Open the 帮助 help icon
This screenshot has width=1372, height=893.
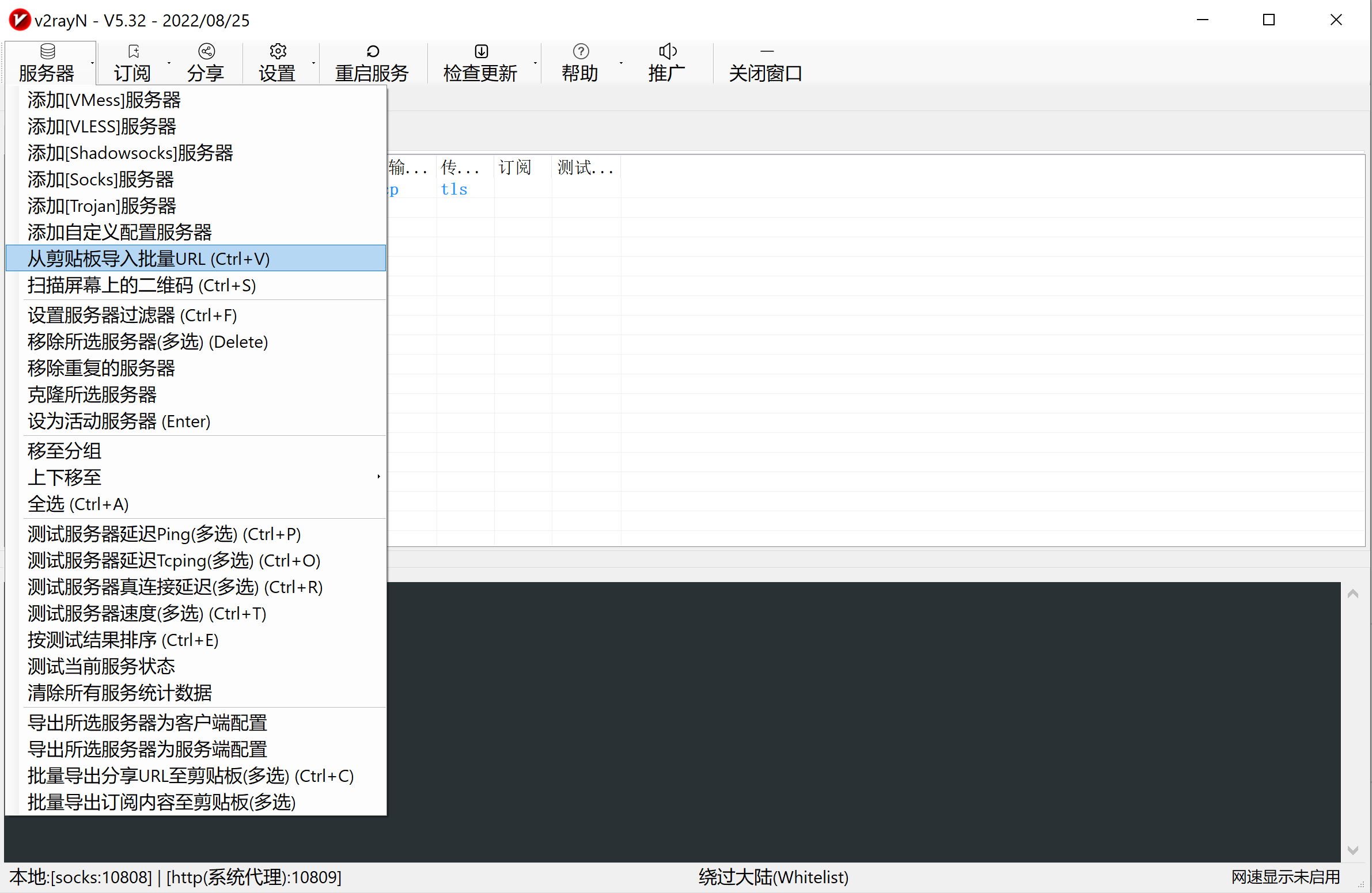tap(581, 51)
